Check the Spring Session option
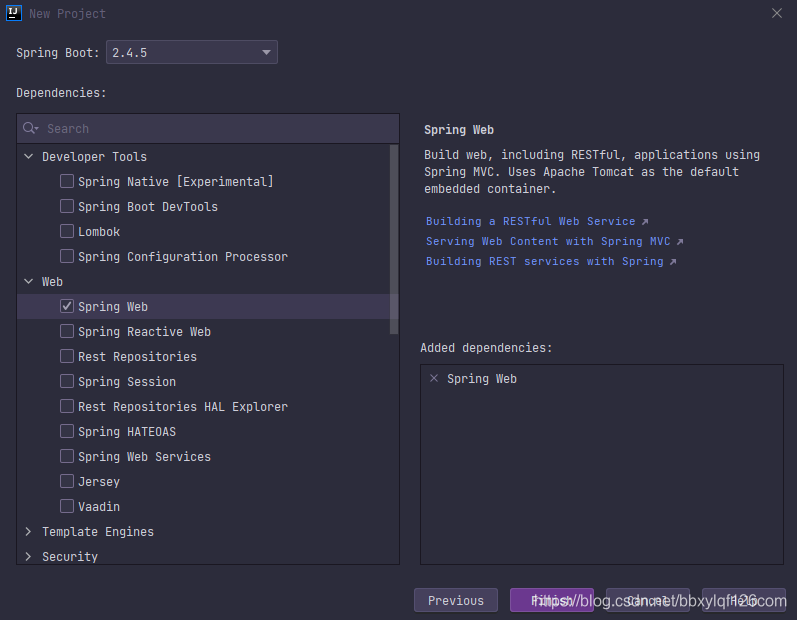The width and height of the screenshot is (797, 620). [67, 382]
